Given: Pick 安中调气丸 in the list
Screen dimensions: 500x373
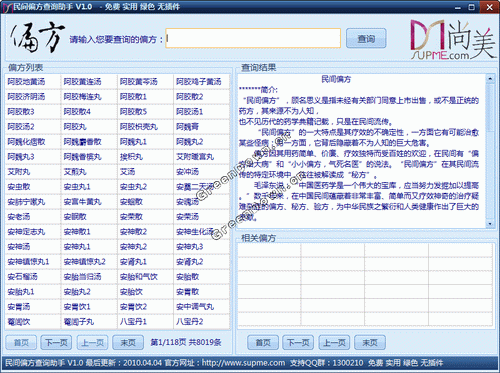Looking at the screenshot, I should (x=195, y=307).
